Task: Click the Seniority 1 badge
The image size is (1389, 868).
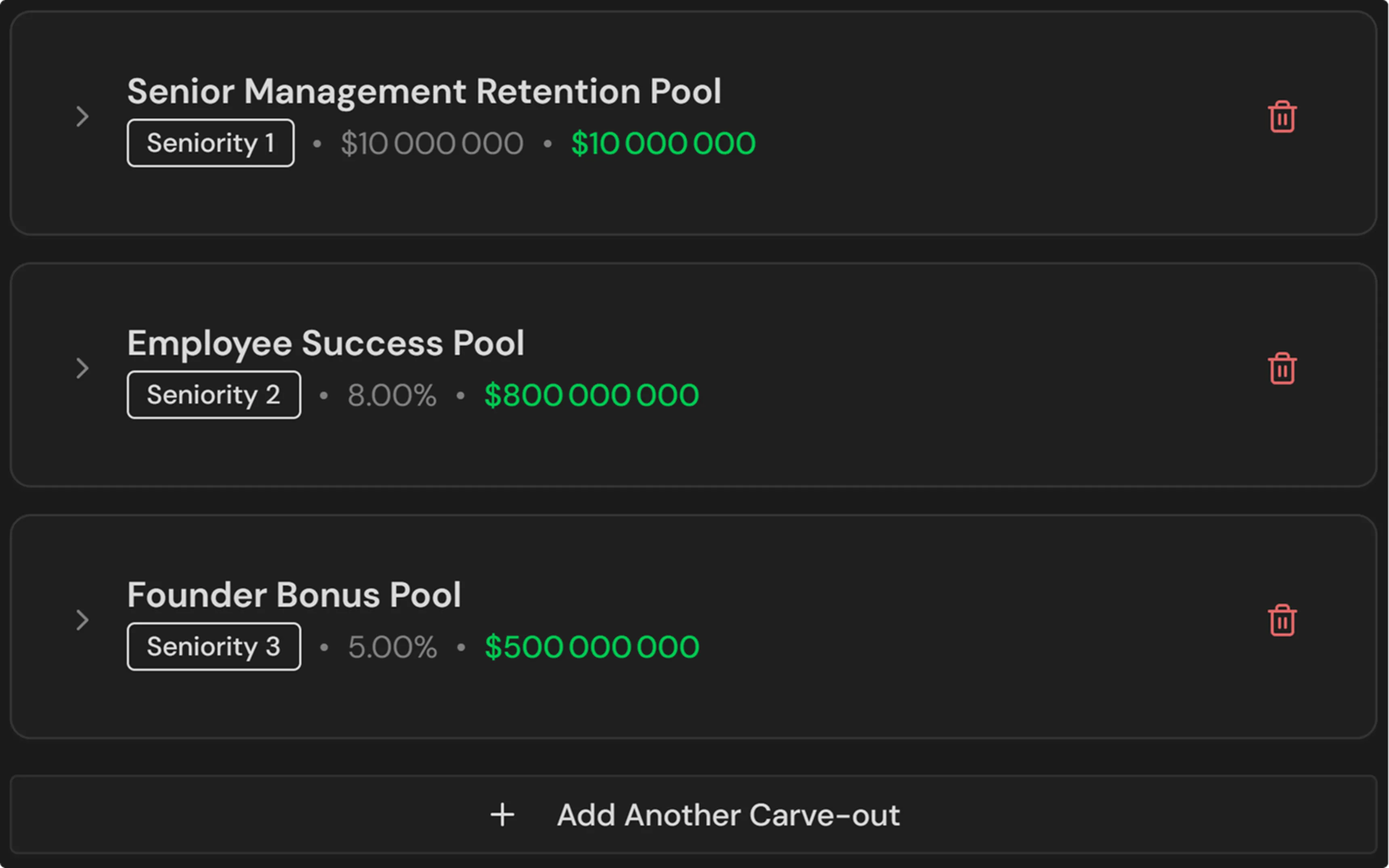Action: pyautogui.click(x=211, y=143)
